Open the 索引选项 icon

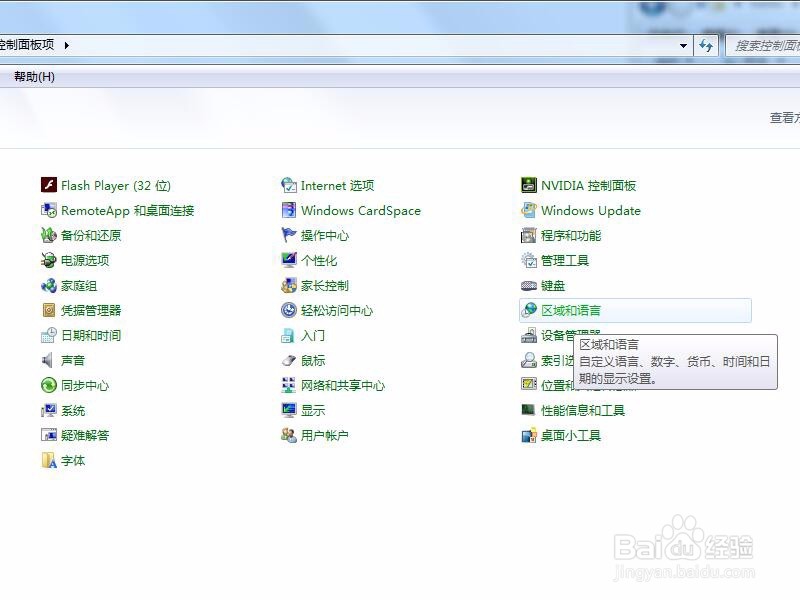coord(529,360)
